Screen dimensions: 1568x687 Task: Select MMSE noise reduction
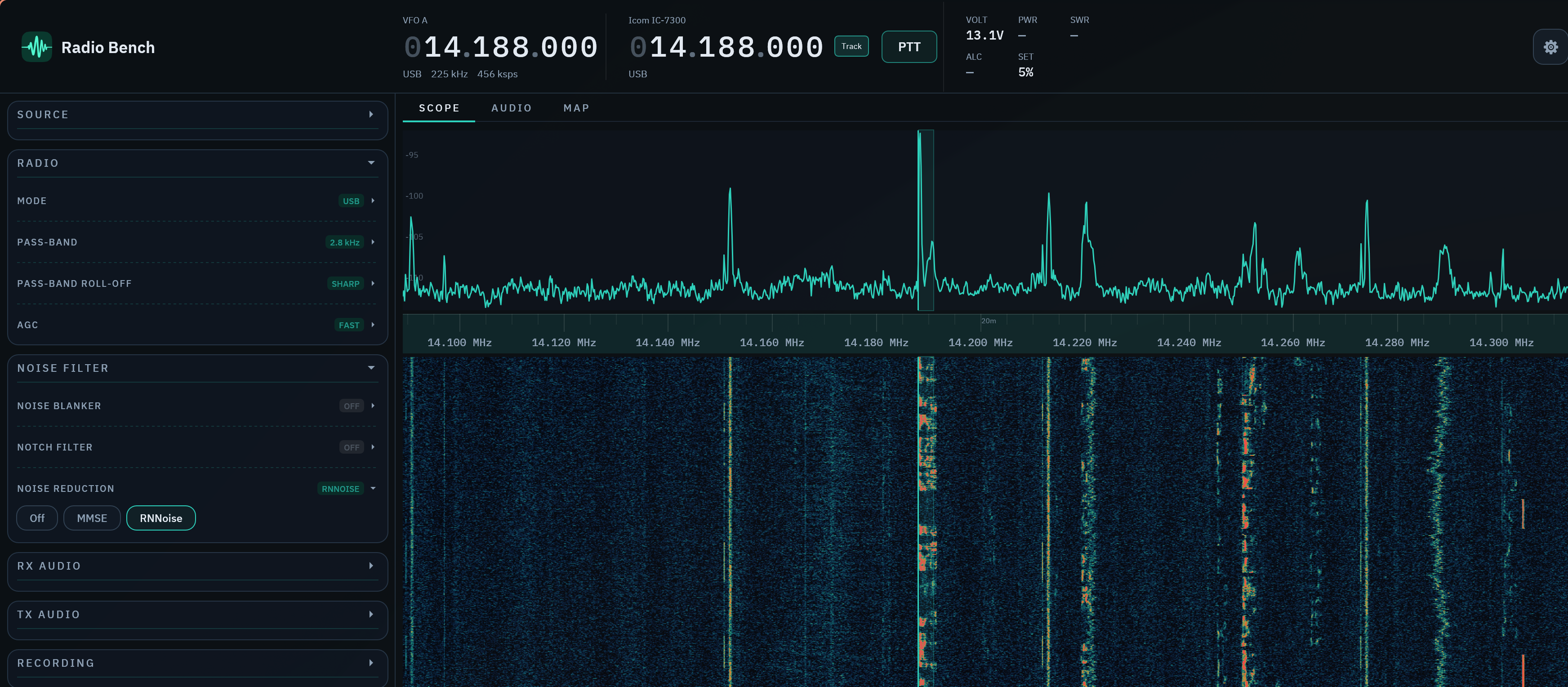(x=92, y=518)
